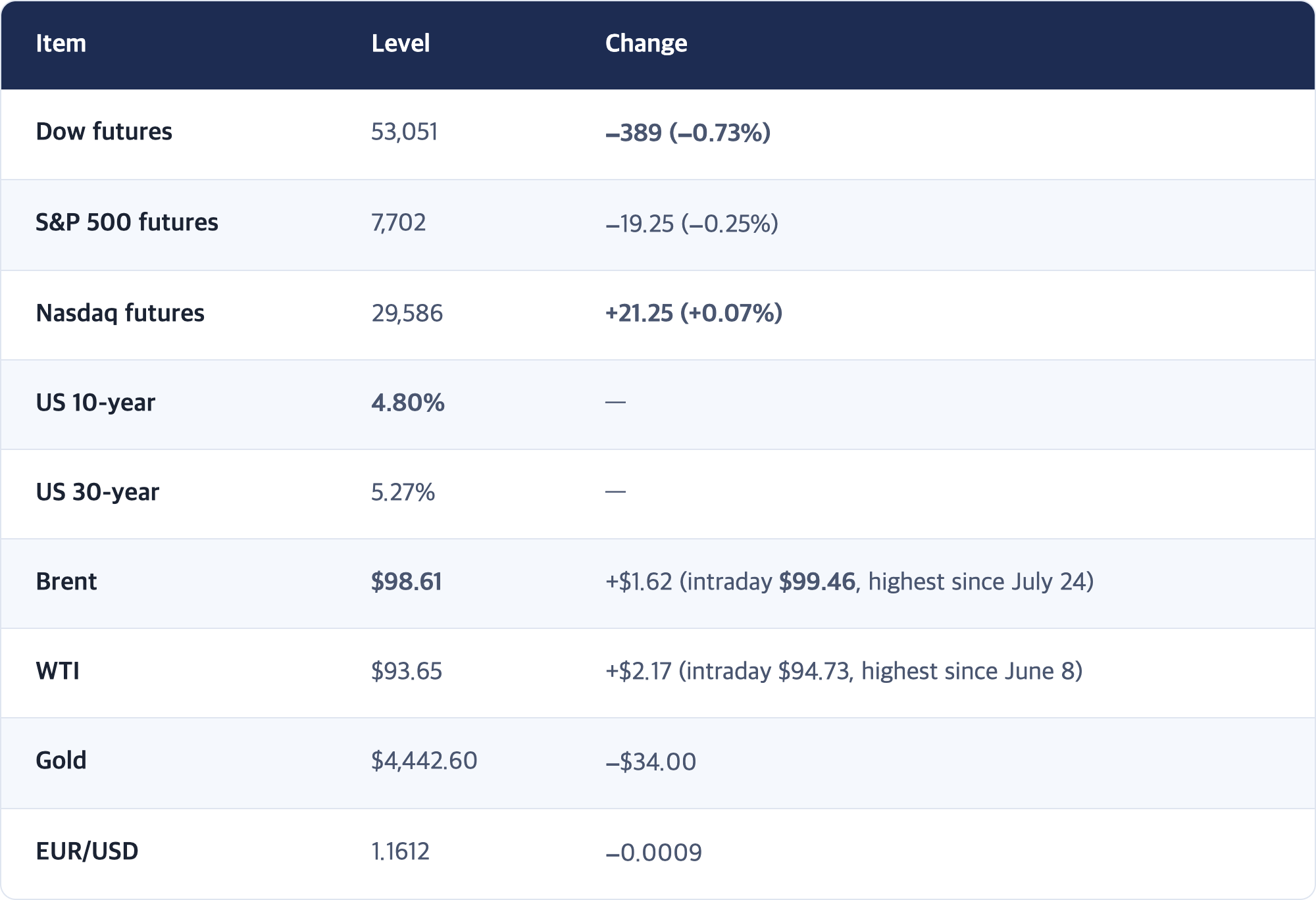Click the EUR/USD level 1.1612

point(400,851)
